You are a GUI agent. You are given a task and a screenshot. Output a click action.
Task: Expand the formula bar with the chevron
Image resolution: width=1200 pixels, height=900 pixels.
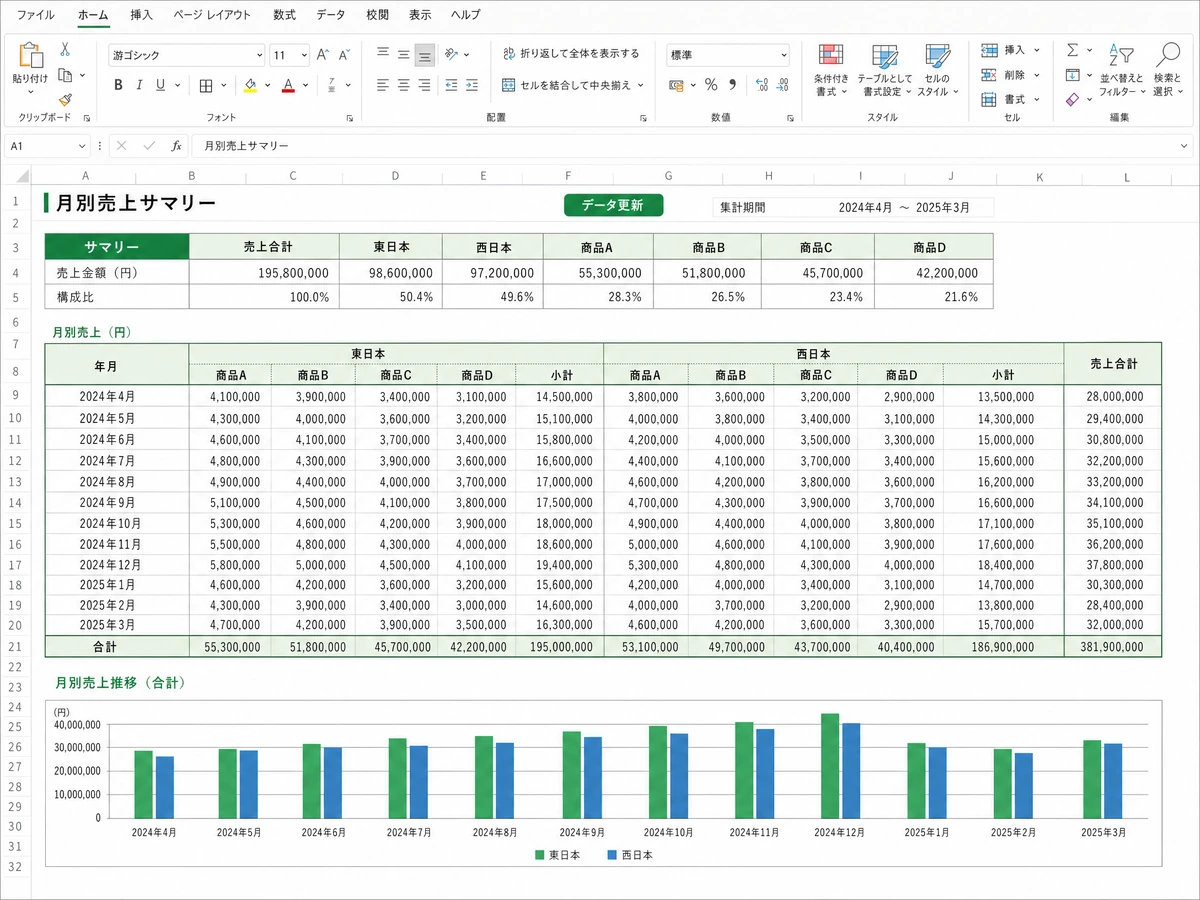[1185, 146]
